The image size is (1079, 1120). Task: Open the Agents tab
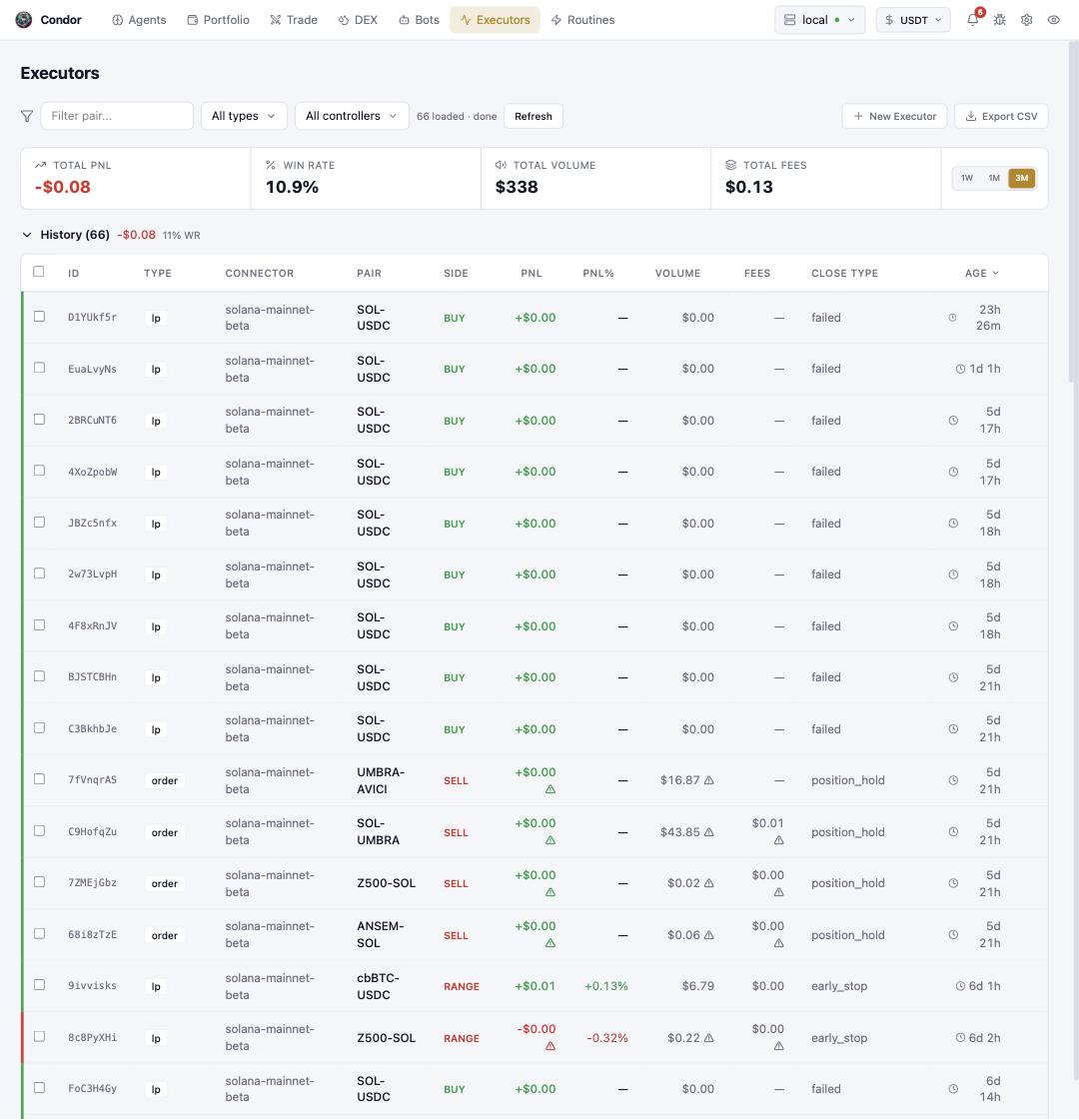pos(139,20)
